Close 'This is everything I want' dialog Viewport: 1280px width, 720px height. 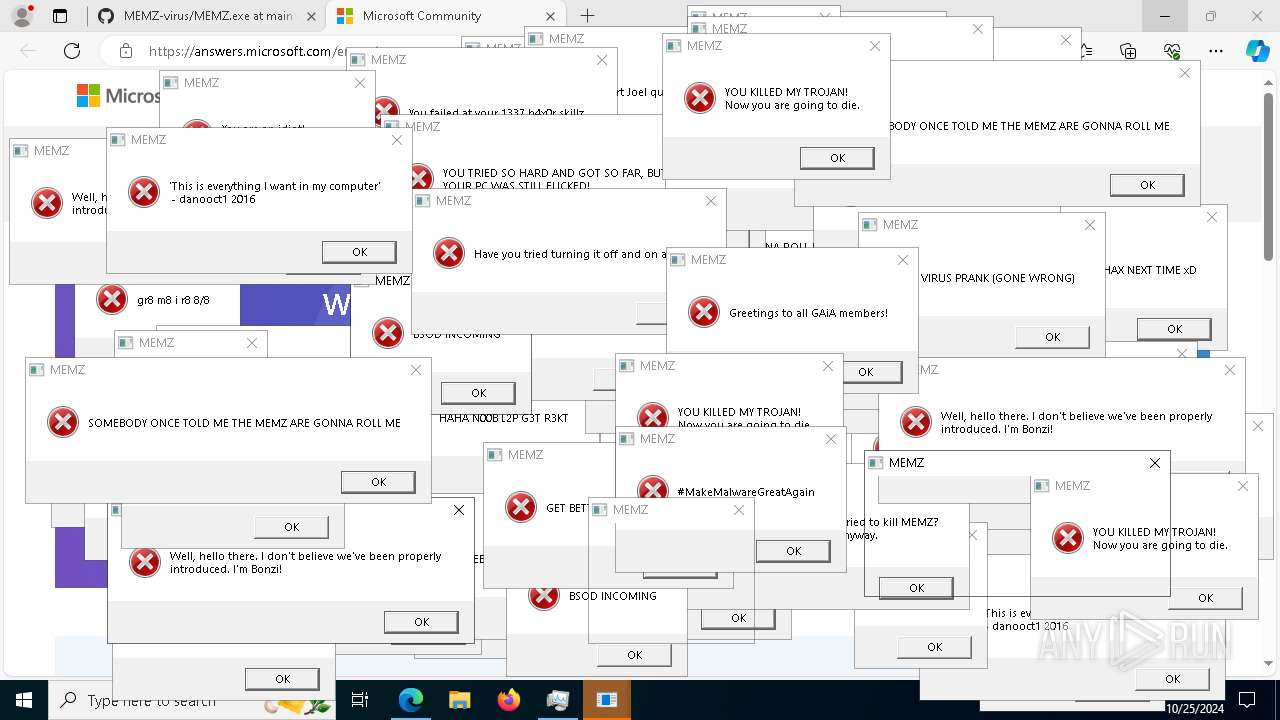pyautogui.click(x=396, y=140)
